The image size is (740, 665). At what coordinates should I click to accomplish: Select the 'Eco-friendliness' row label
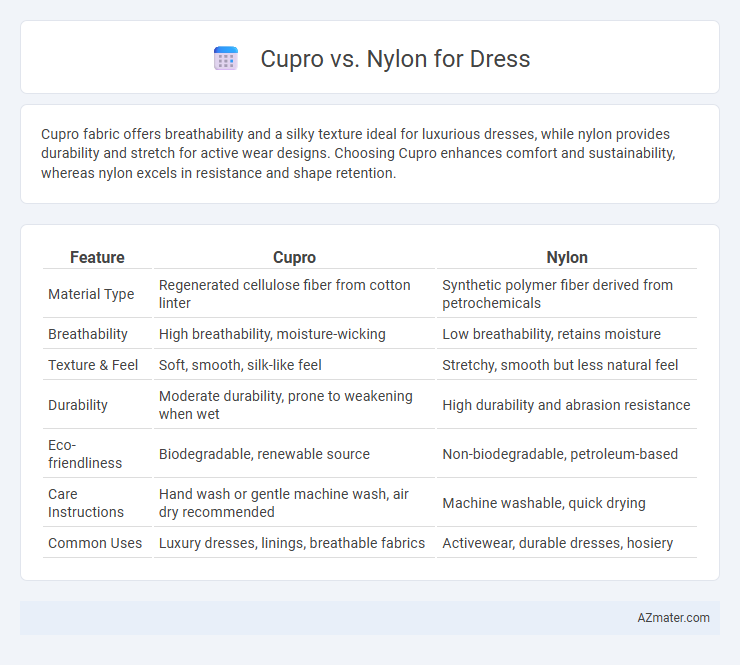[85, 454]
